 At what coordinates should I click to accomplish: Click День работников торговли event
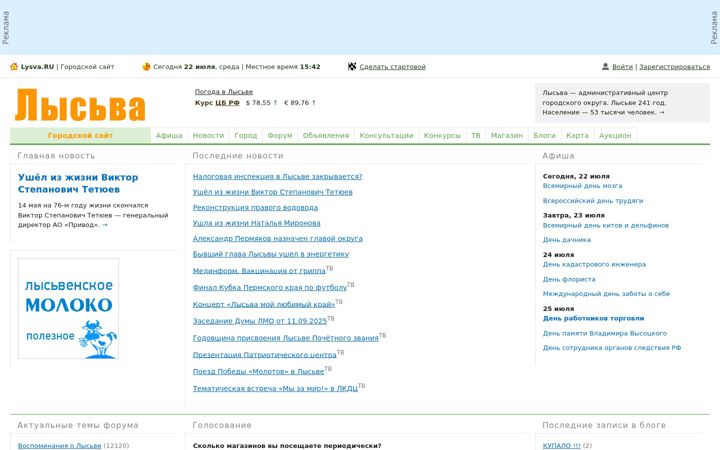pos(593,318)
